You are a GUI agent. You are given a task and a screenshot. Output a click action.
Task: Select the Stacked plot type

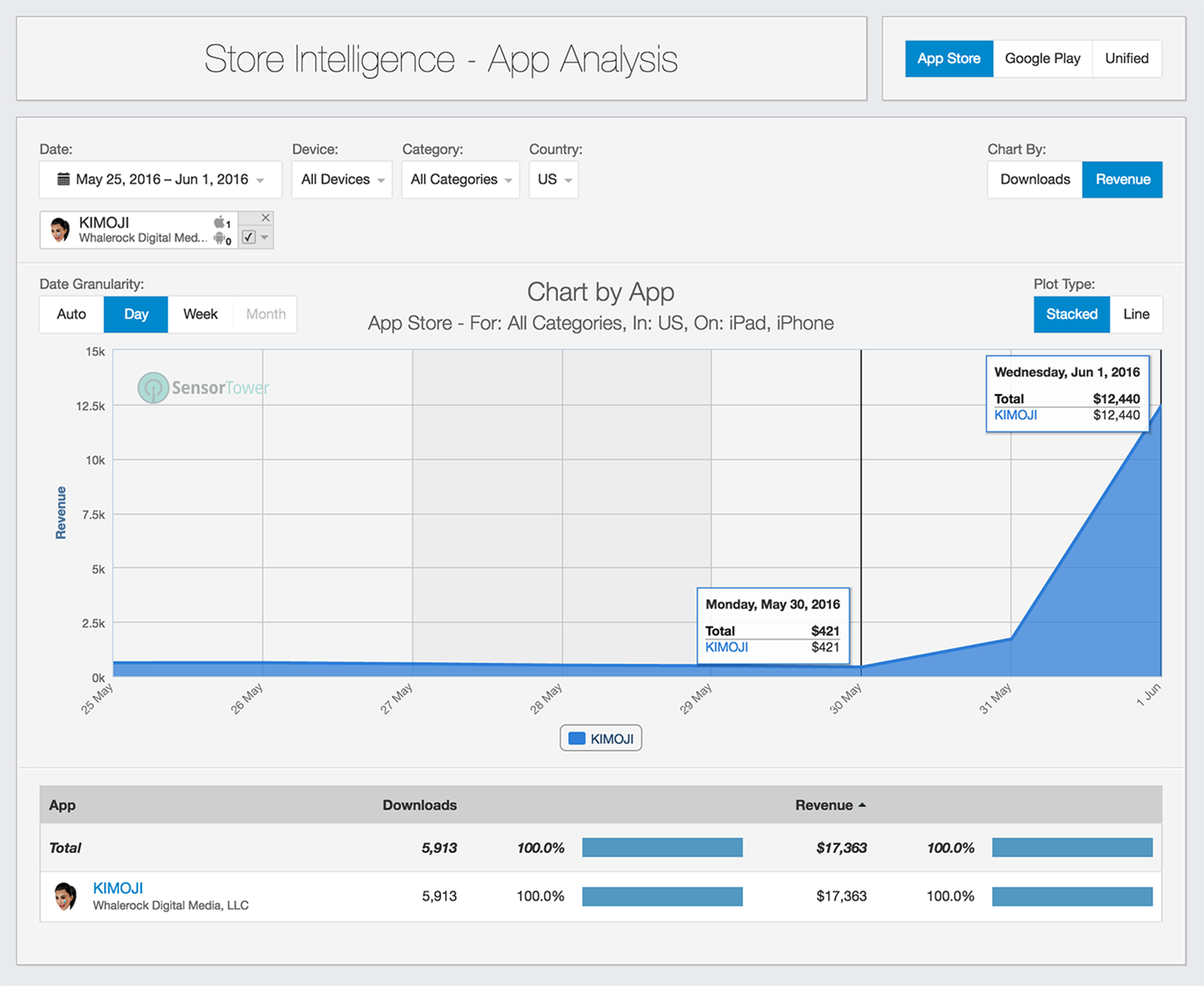[x=1072, y=314]
